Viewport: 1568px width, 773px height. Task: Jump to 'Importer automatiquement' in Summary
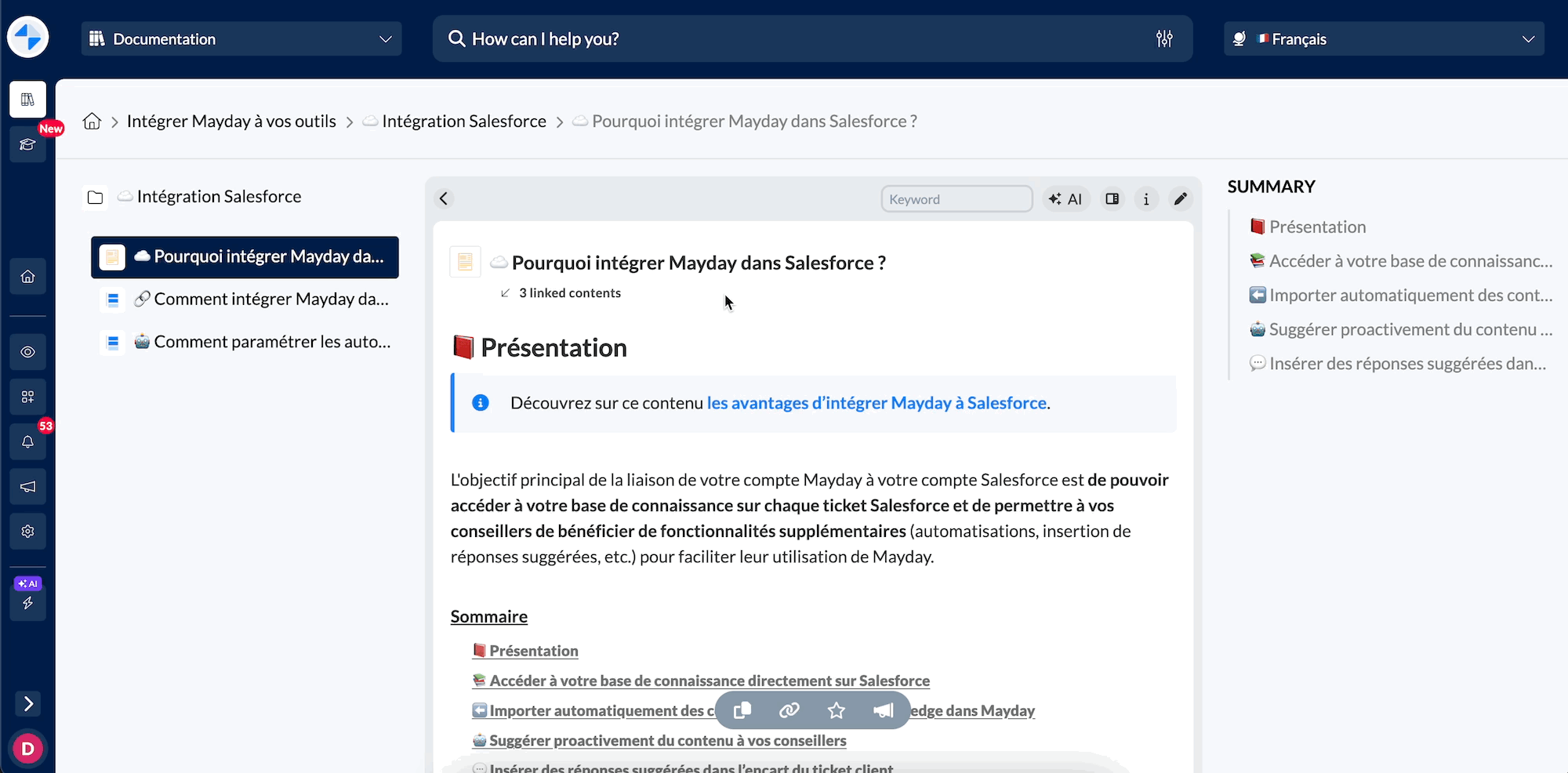pos(1410,296)
